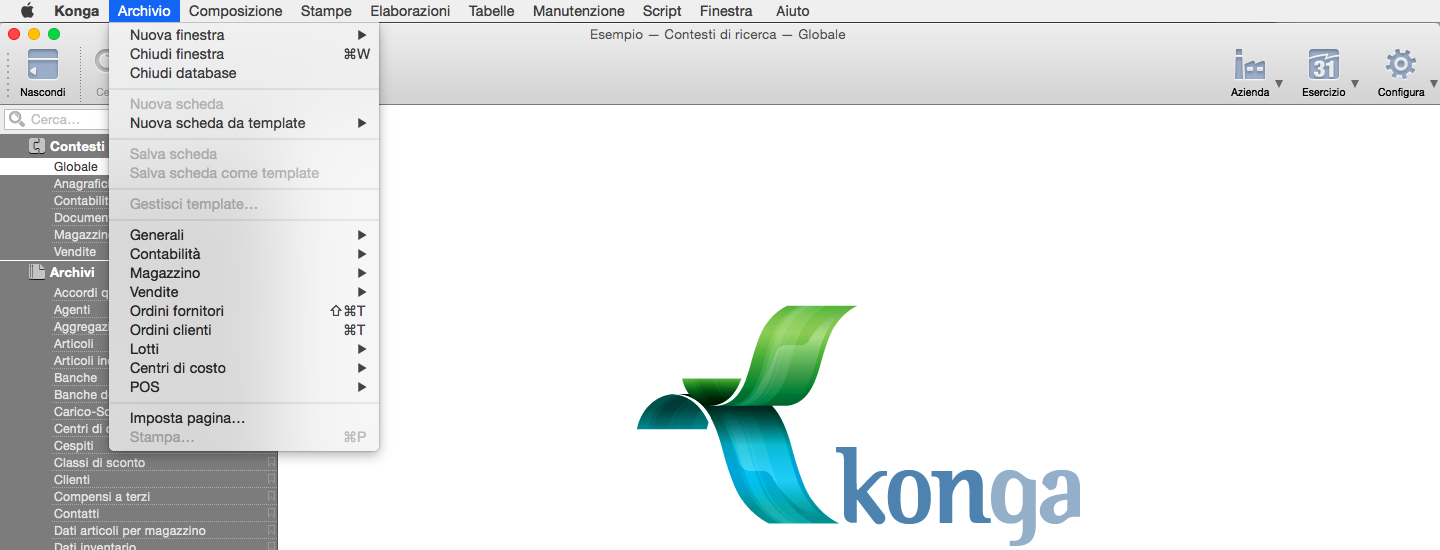Open the Elaborazioni menu
The image size is (1440, 550).
[x=410, y=11]
